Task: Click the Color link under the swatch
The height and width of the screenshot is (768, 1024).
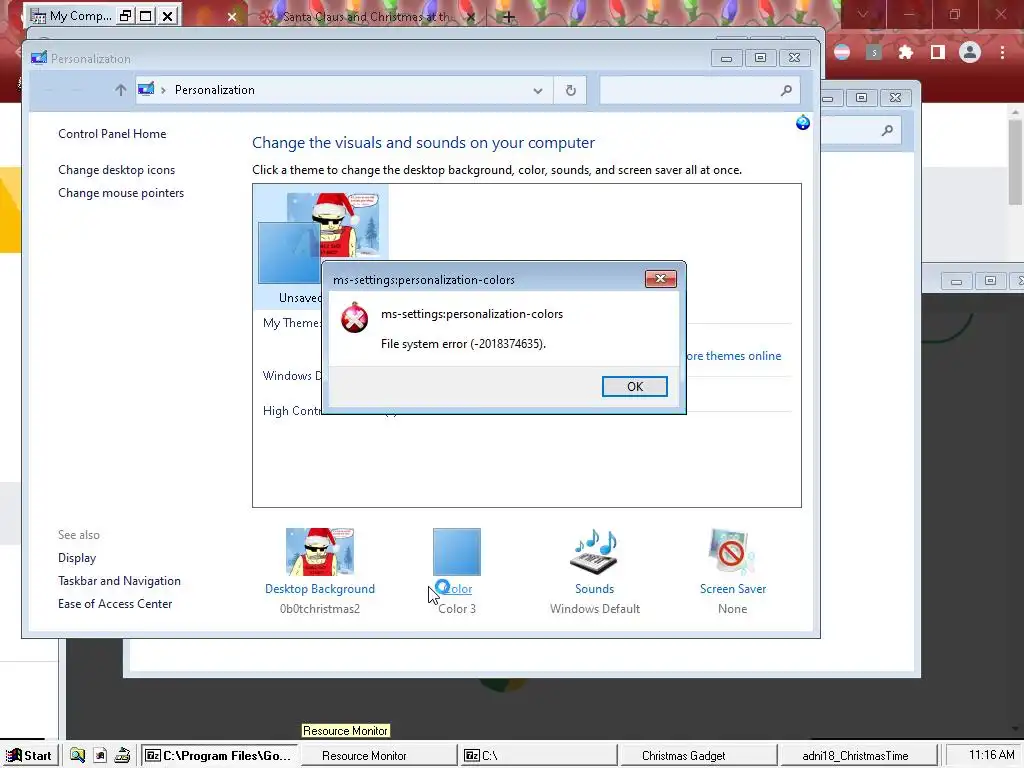Action: point(456,589)
